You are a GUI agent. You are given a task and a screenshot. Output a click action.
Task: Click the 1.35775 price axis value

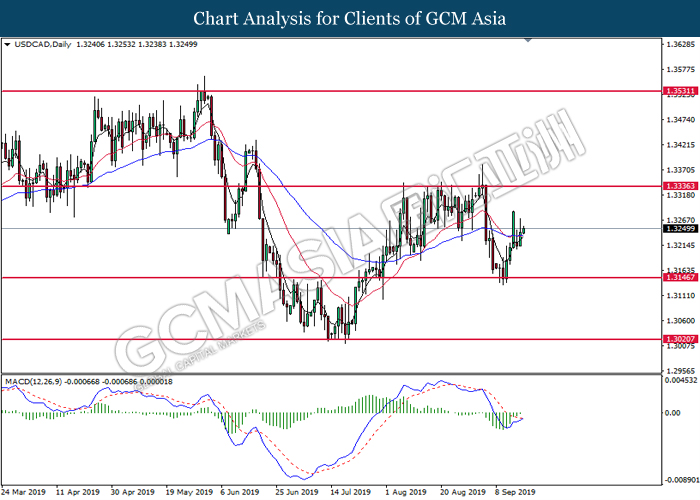tap(680, 70)
